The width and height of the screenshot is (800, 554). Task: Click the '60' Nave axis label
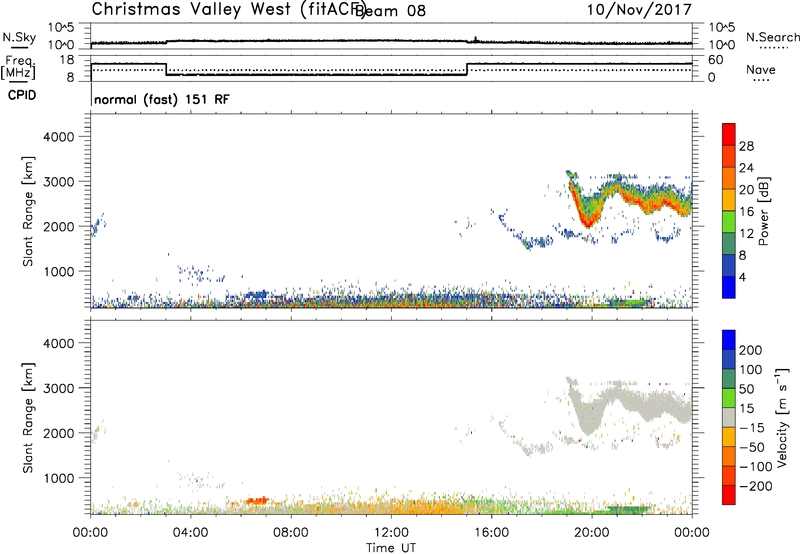[716, 60]
